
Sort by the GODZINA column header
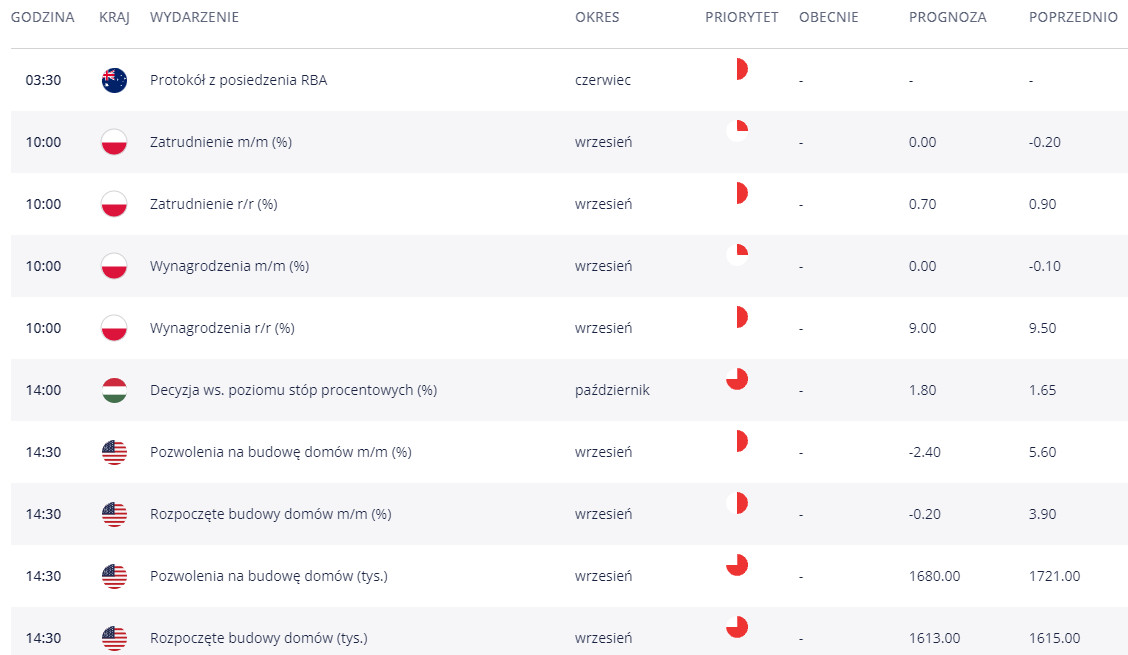[x=42, y=17]
